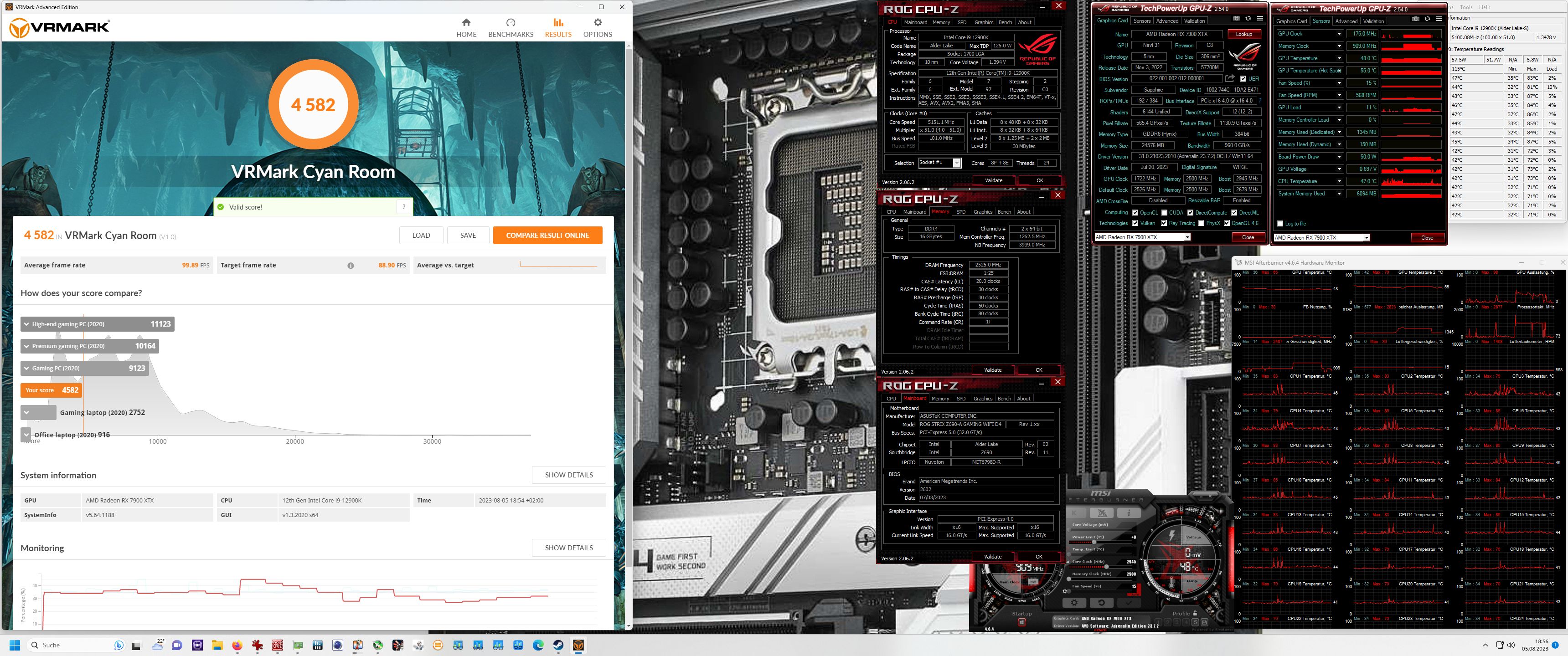The height and width of the screenshot is (656, 1568).
Task: Toggle the Ray Tracing checkbox in GPU-Z
Action: pos(1165,223)
